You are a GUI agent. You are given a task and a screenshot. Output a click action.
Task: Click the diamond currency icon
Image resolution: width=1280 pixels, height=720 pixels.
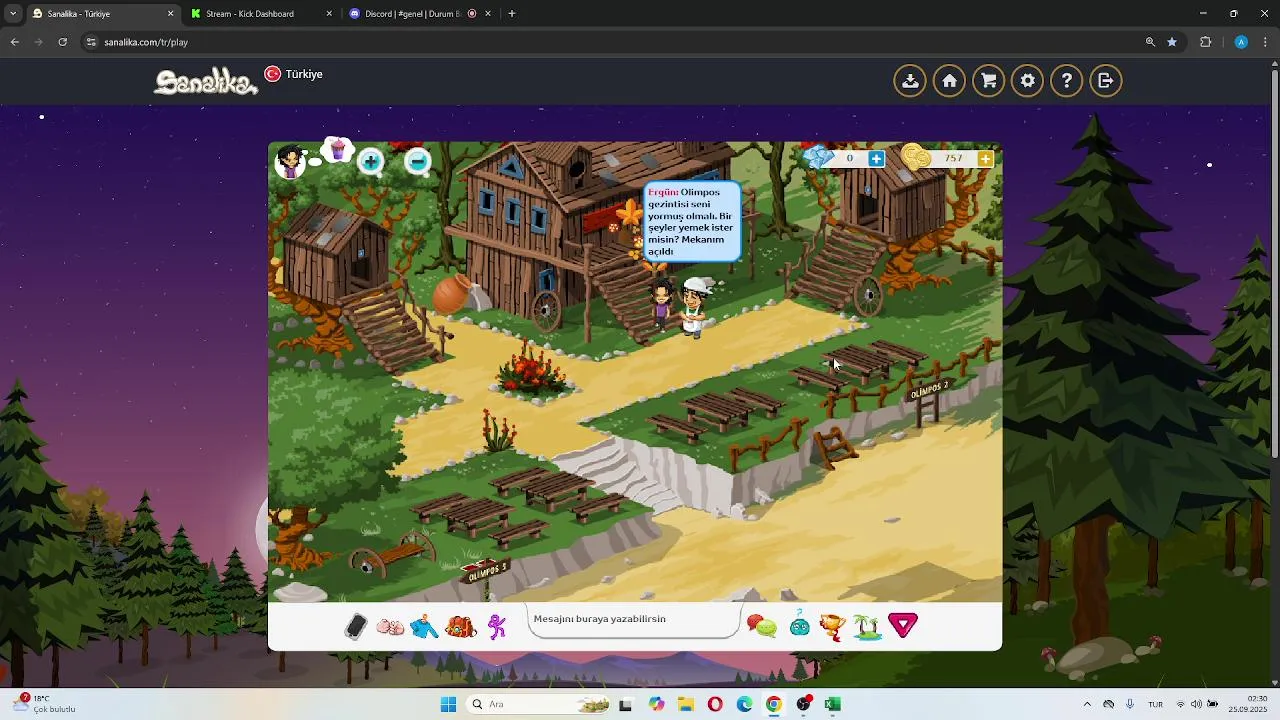coord(819,157)
